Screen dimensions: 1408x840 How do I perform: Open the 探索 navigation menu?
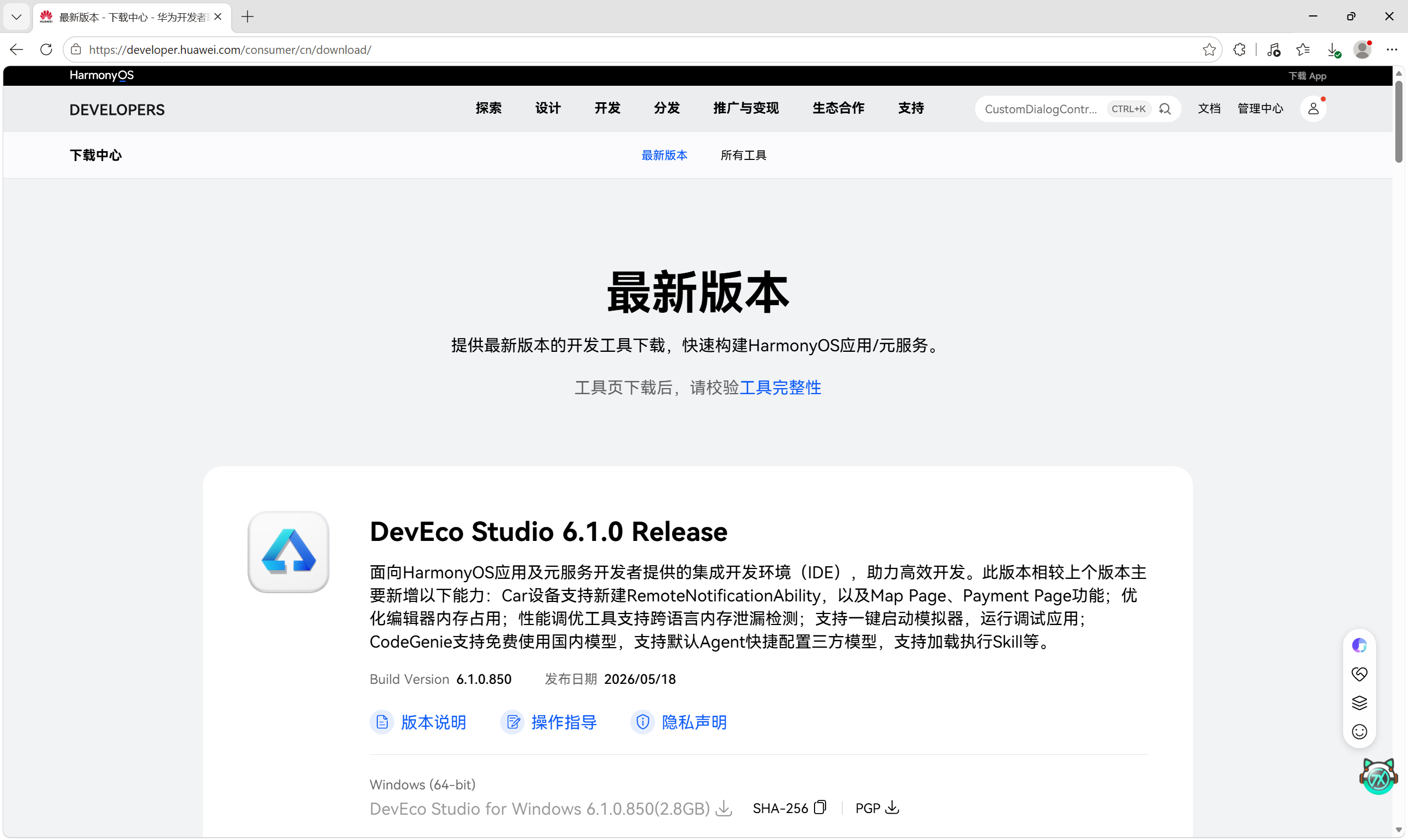(488, 108)
